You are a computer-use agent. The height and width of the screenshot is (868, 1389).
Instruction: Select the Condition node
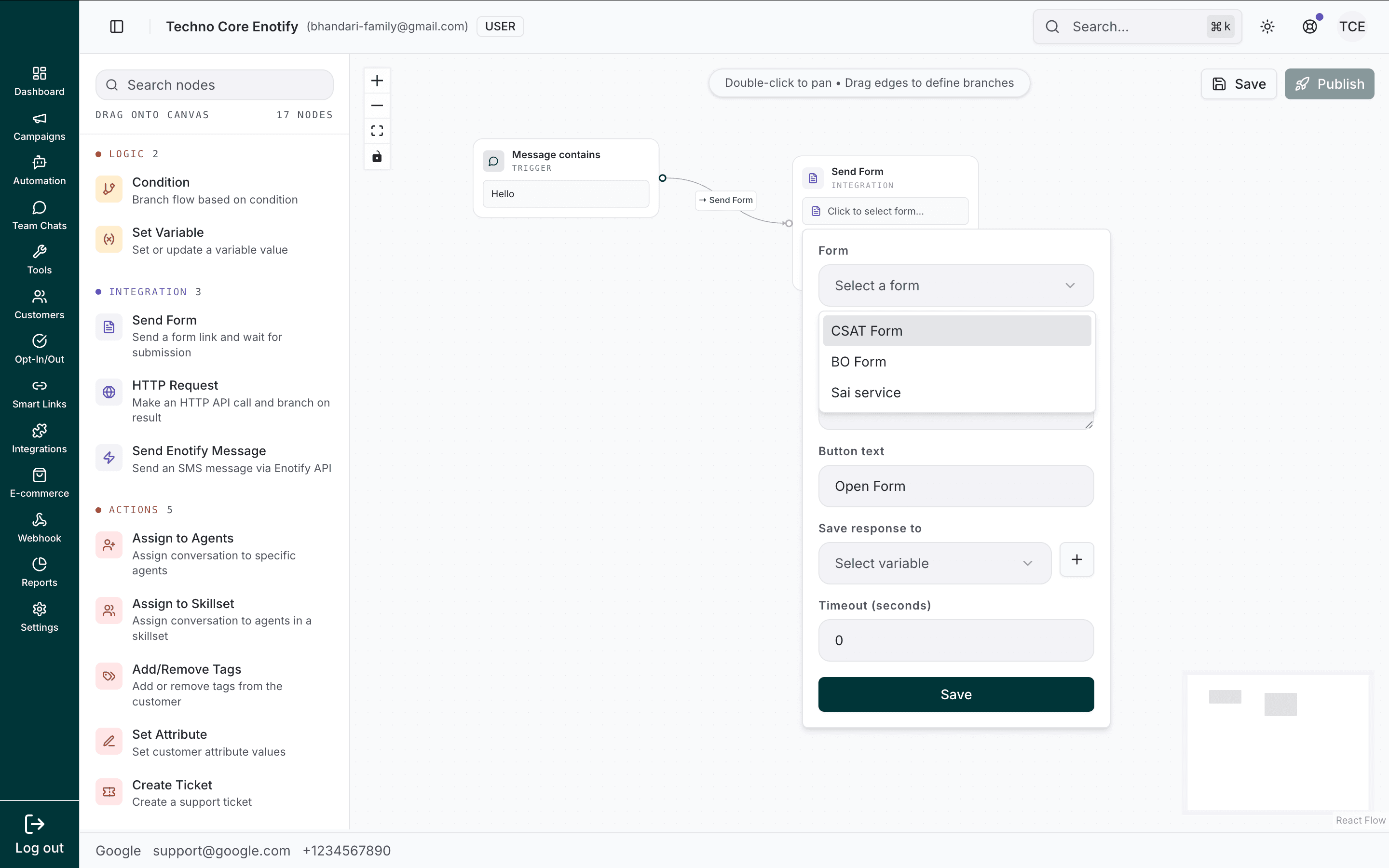click(x=214, y=190)
